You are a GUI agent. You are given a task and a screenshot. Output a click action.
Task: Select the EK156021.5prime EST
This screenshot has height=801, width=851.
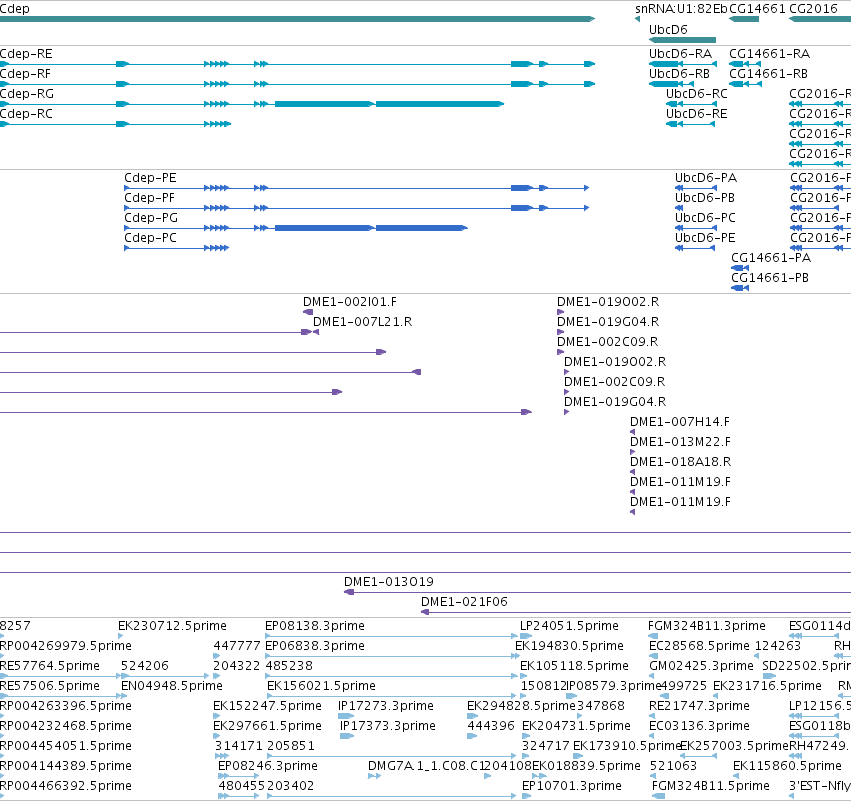(x=321, y=686)
